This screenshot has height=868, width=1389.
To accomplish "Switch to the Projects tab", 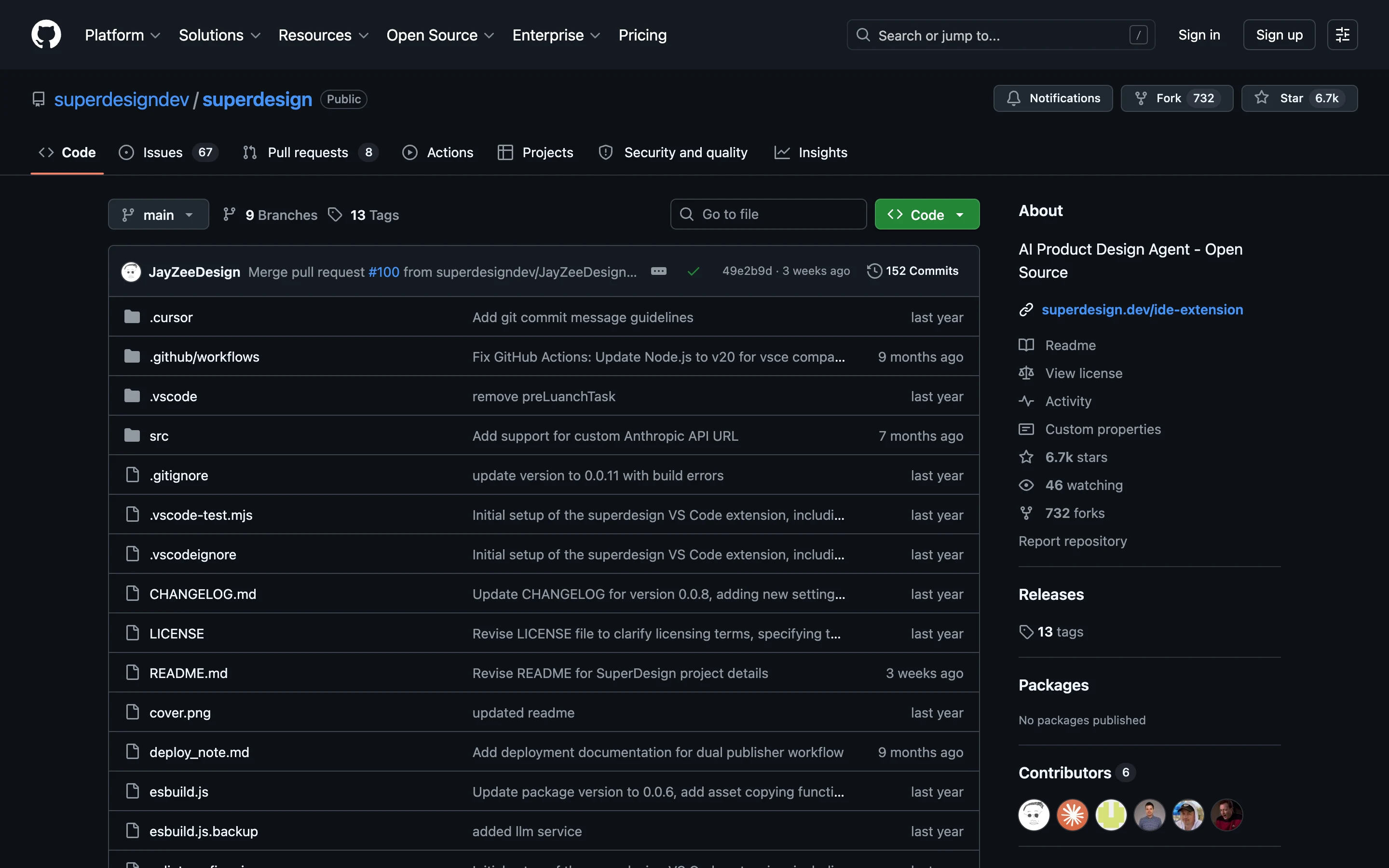I will pyautogui.click(x=535, y=152).
